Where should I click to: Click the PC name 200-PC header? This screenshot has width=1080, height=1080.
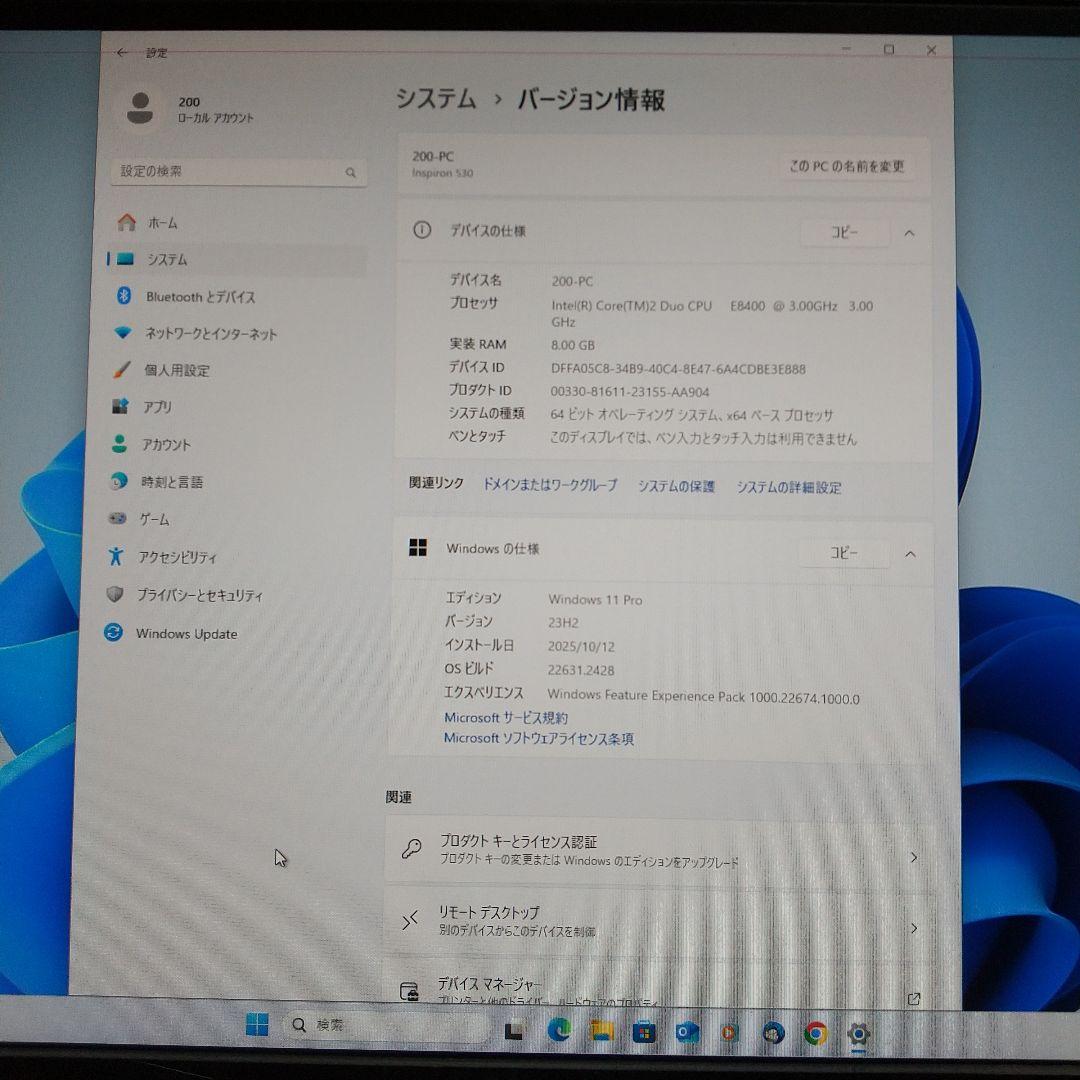433,156
